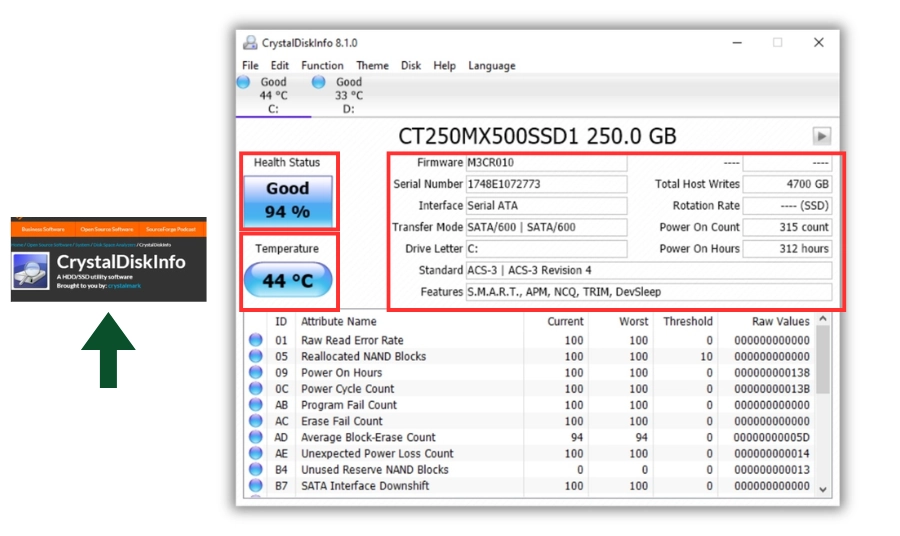Open the Language menu

point(491,65)
